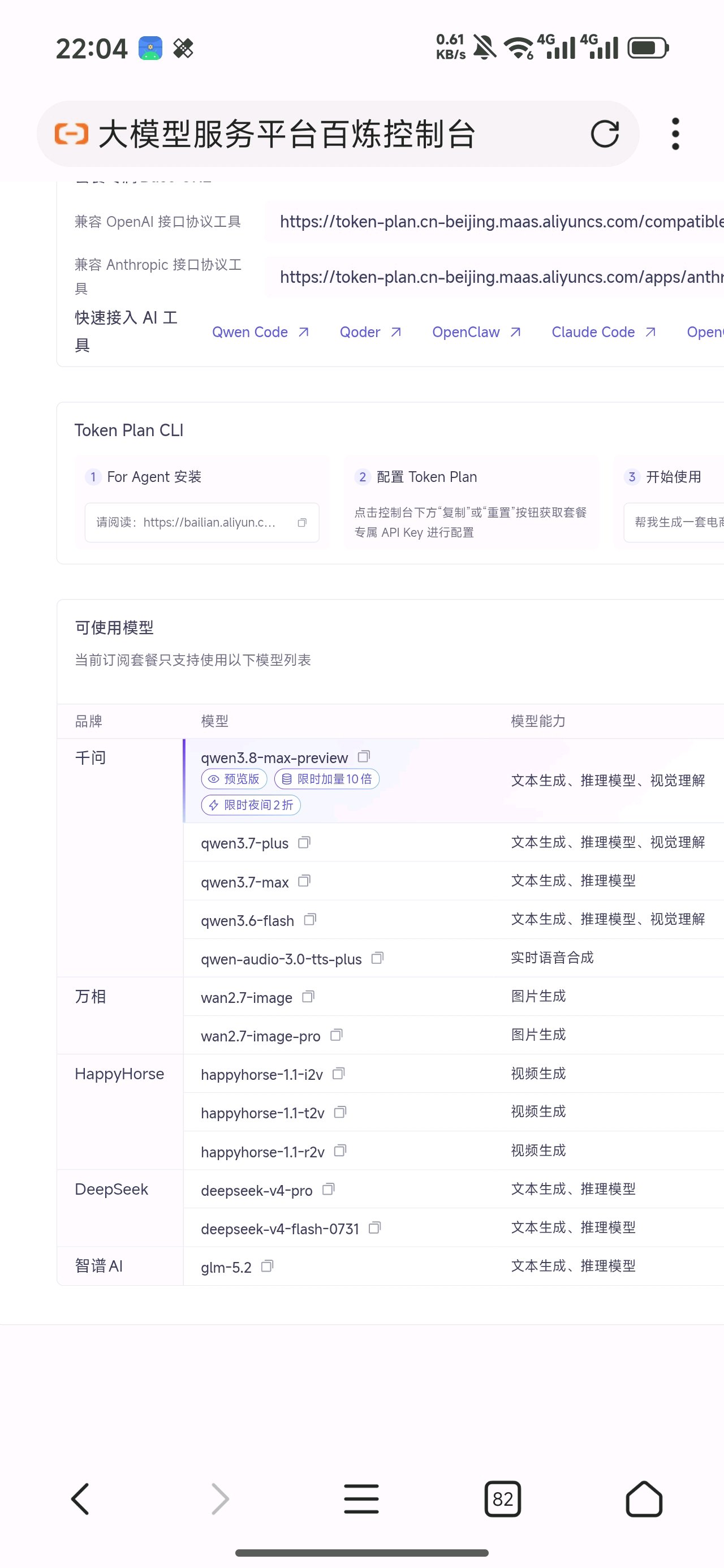Screen dimensions: 724x1568
Task: Click the glm-5.2 model name text
Action: pyautogui.click(x=226, y=1267)
